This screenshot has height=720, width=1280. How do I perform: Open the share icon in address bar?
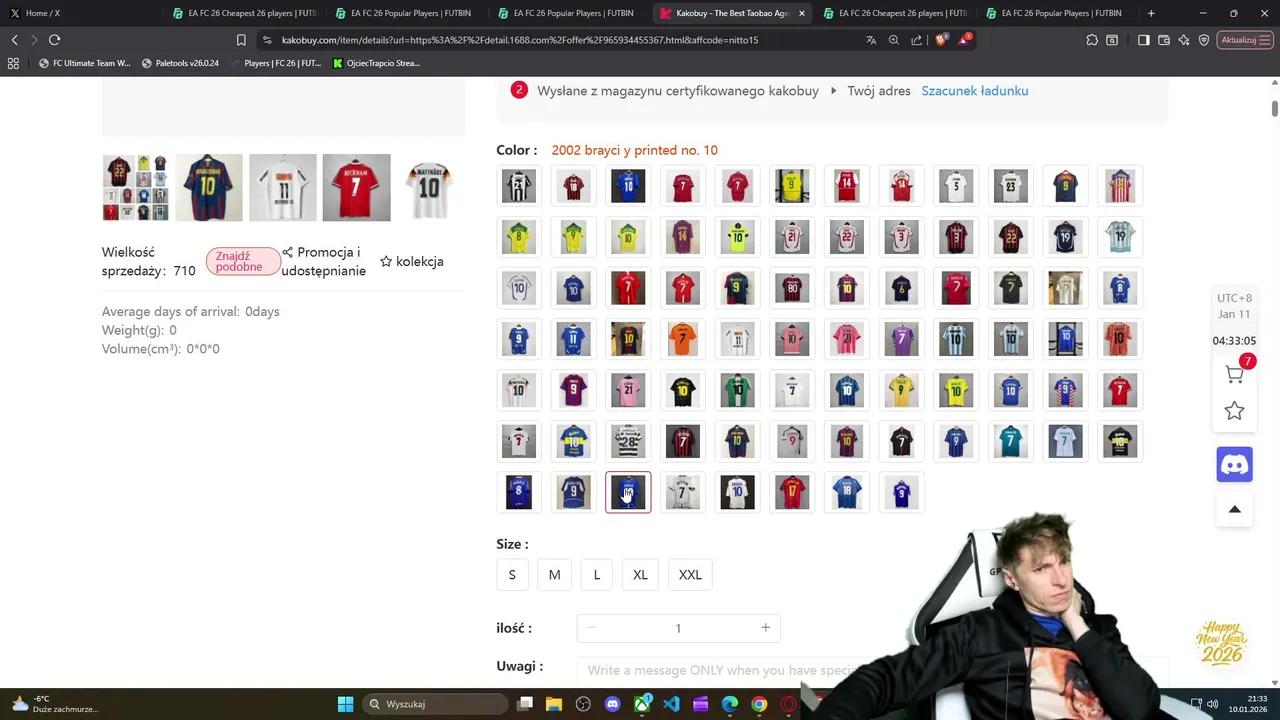(916, 40)
